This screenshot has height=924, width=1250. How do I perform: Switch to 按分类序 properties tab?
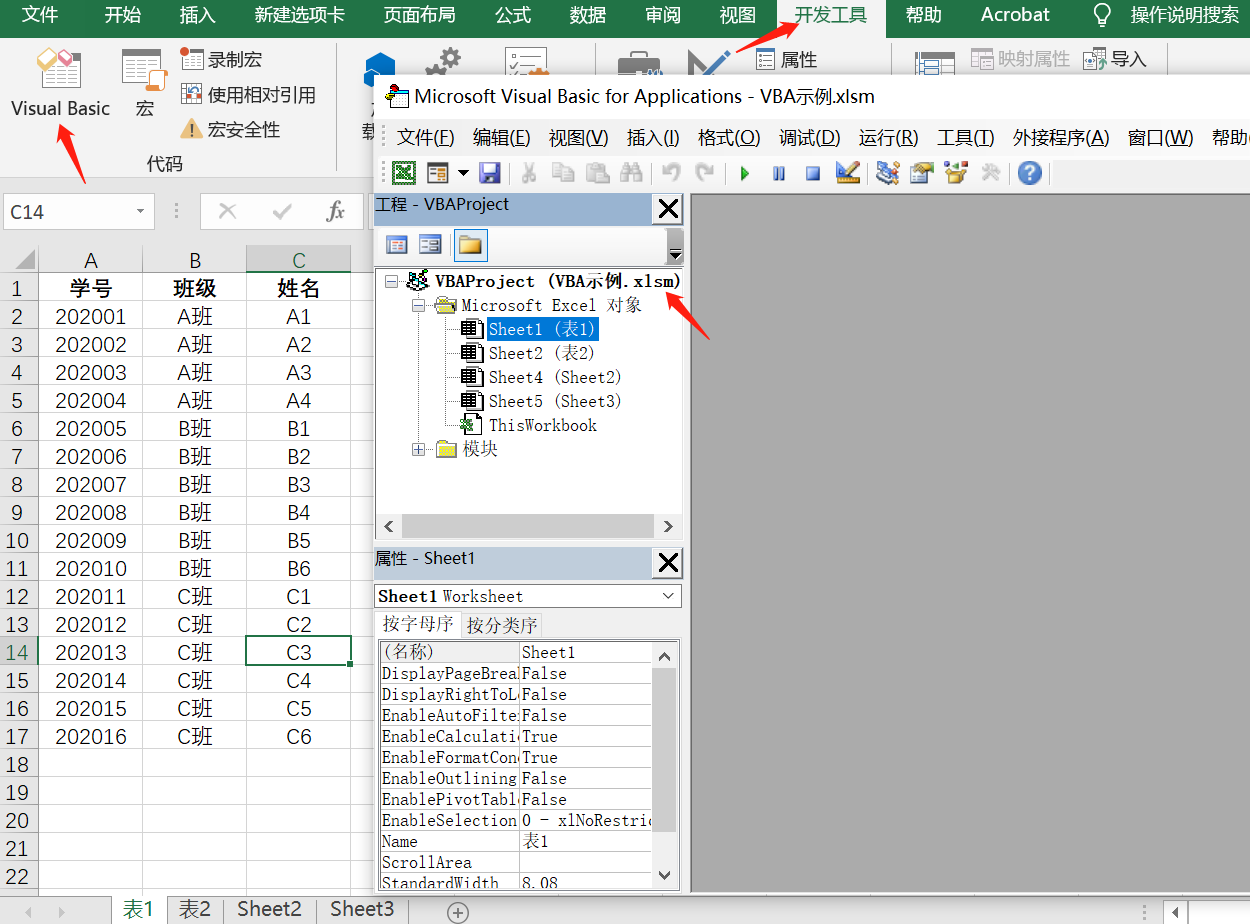click(x=502, y=626)
